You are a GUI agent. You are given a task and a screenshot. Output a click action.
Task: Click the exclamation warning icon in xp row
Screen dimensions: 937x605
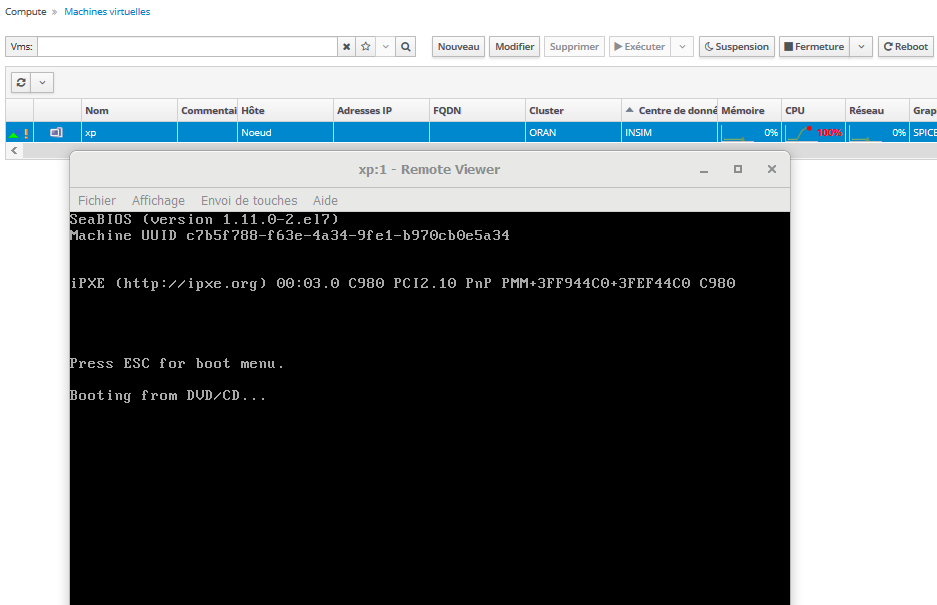point(26,133)
